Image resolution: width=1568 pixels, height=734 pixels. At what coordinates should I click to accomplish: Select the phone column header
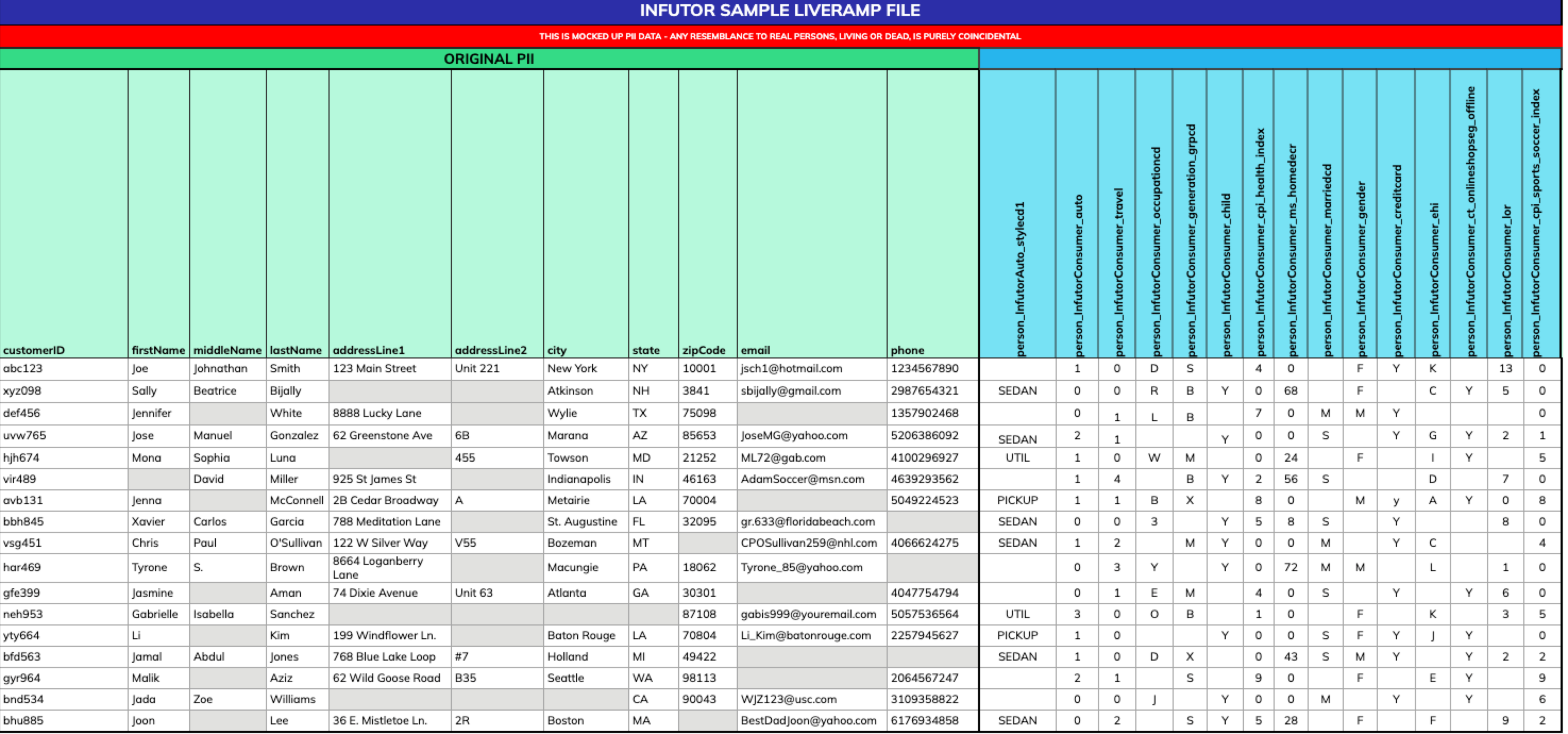[932, 214]
